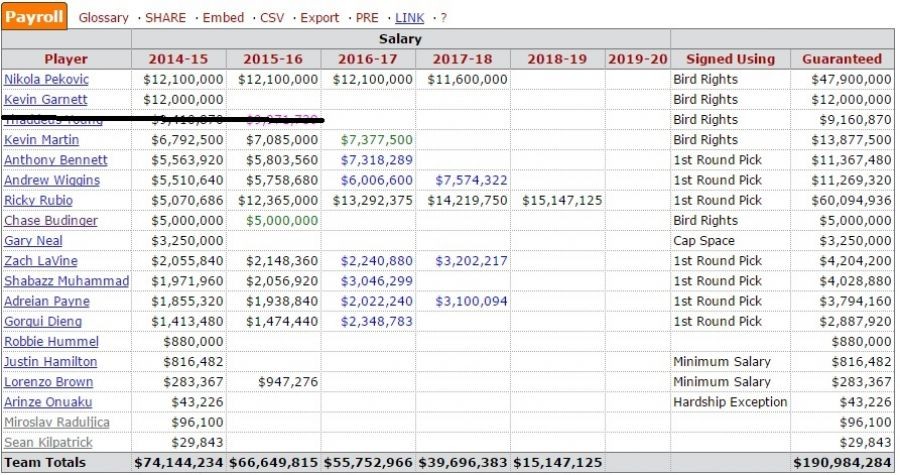Open Zach LaVine's player page
Screen dimensions: 900x475
39,260
